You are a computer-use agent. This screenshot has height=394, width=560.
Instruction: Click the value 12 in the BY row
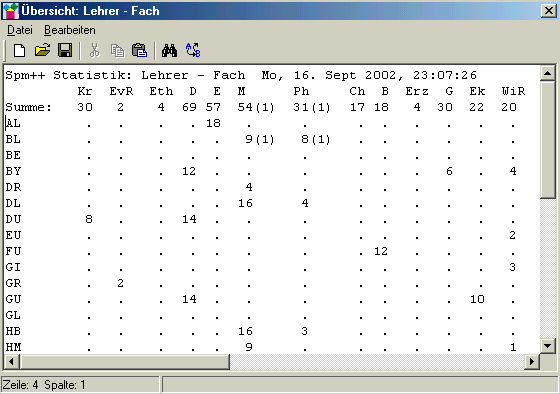click(189, 171)
